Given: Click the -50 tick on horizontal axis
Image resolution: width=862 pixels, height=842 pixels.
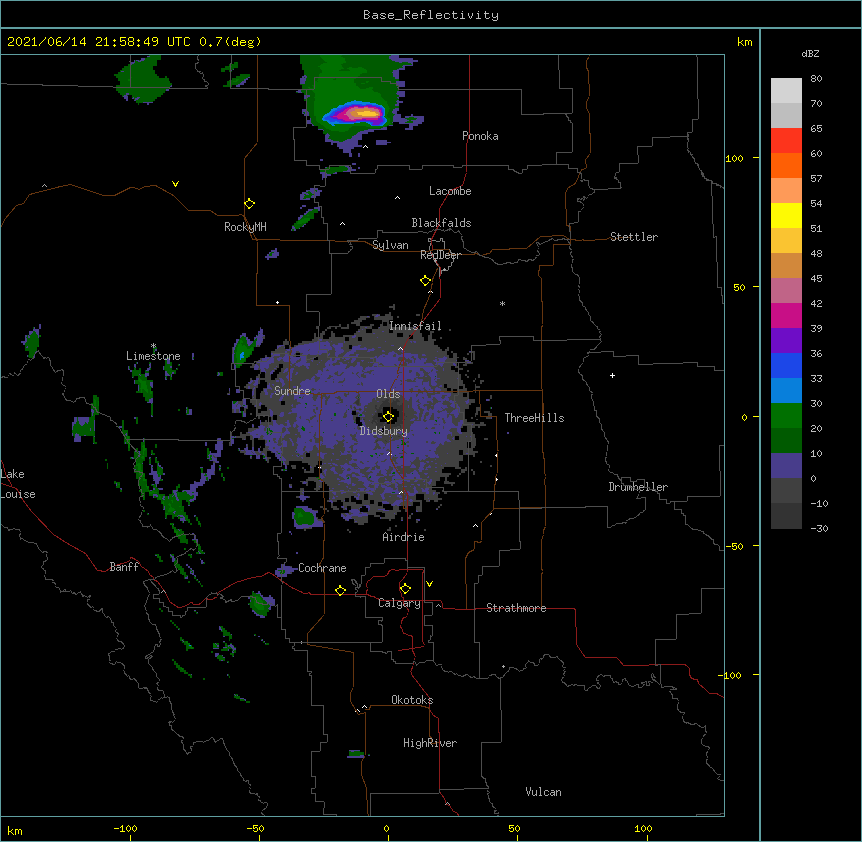Looking at the screenshot, I should 255,828.
